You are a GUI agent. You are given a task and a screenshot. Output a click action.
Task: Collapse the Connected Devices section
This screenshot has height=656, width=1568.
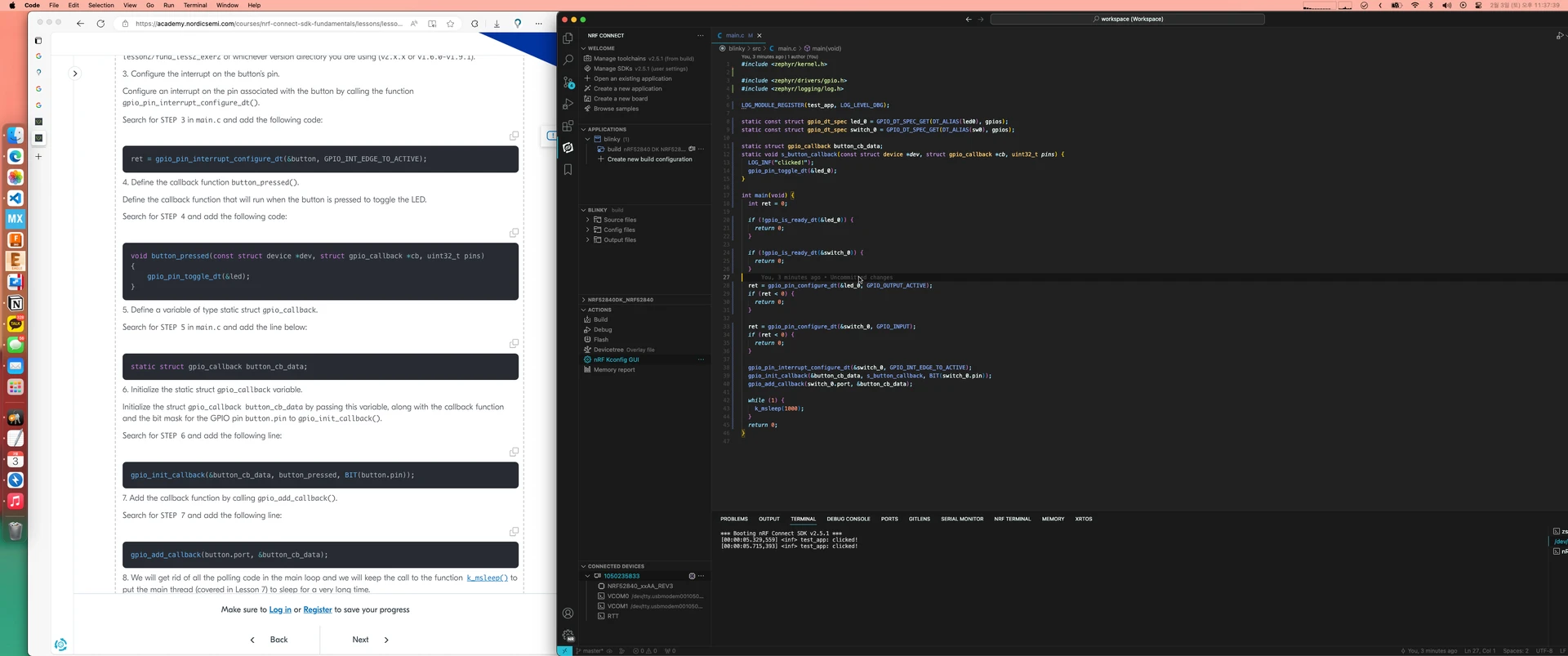pos(616,566)
